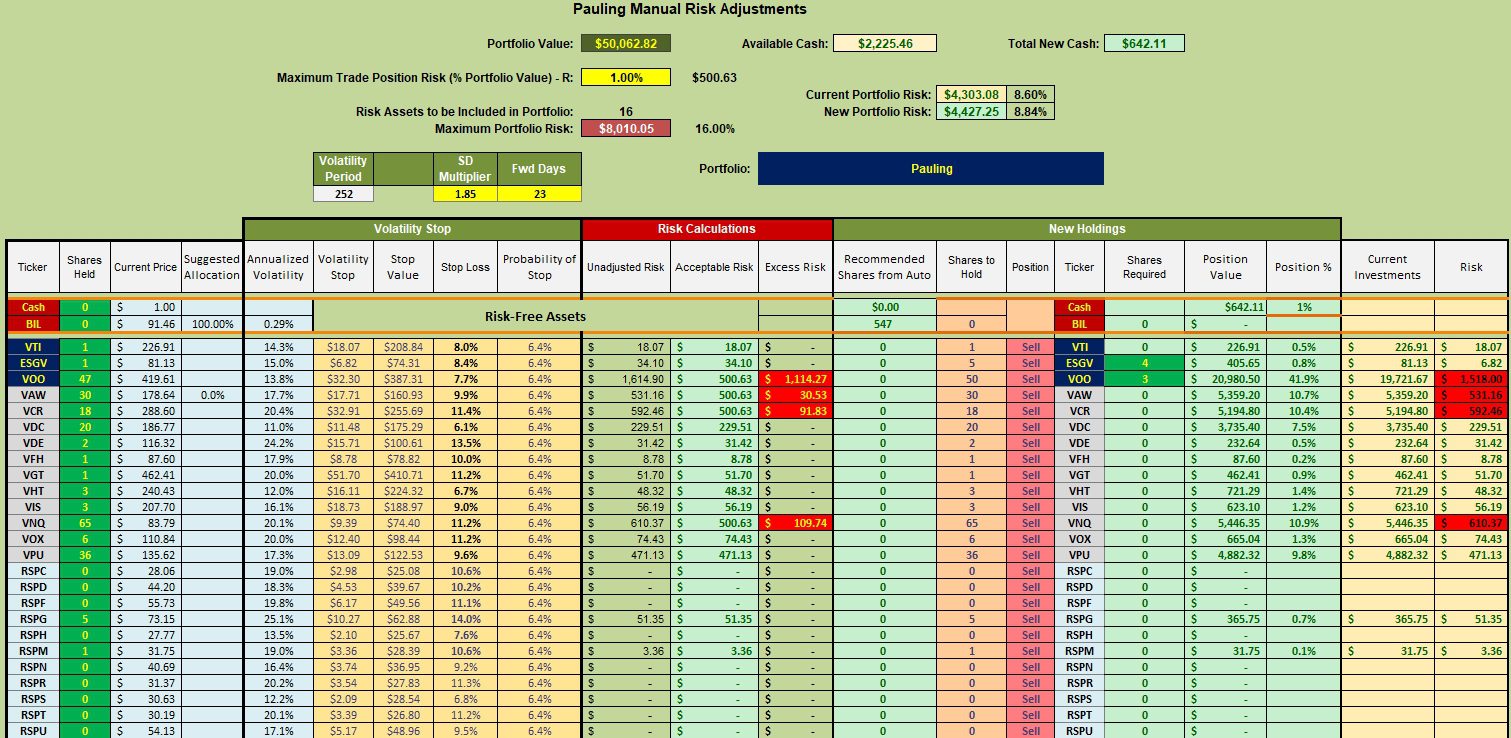1511x738 pixels.
Task: Select the New Holdings section header
Action: [x=1087, y=229]
